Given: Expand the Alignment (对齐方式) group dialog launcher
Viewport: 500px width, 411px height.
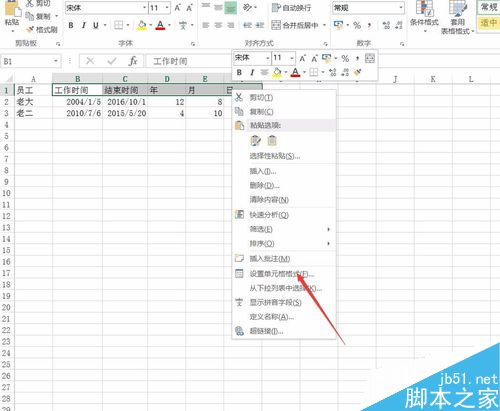Looking at the screenshot, I should [325, 44].
